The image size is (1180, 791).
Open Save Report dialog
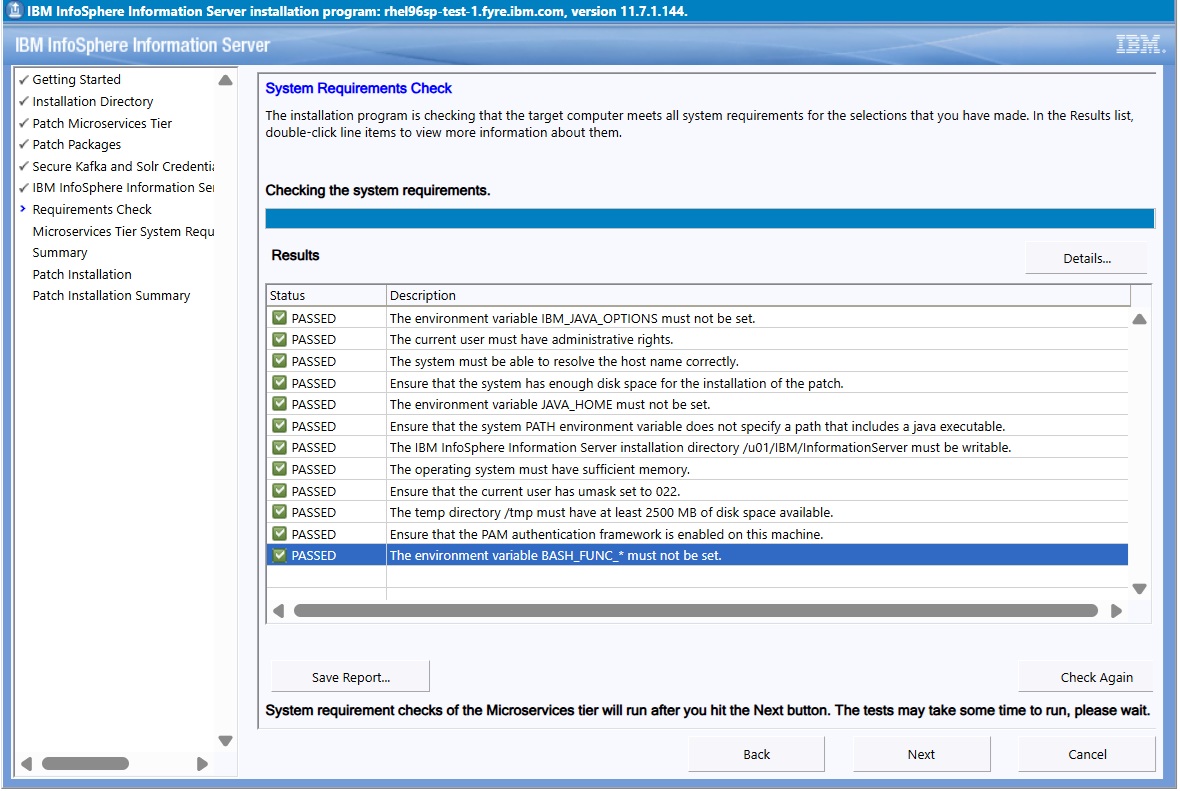[x=351, y=677]
